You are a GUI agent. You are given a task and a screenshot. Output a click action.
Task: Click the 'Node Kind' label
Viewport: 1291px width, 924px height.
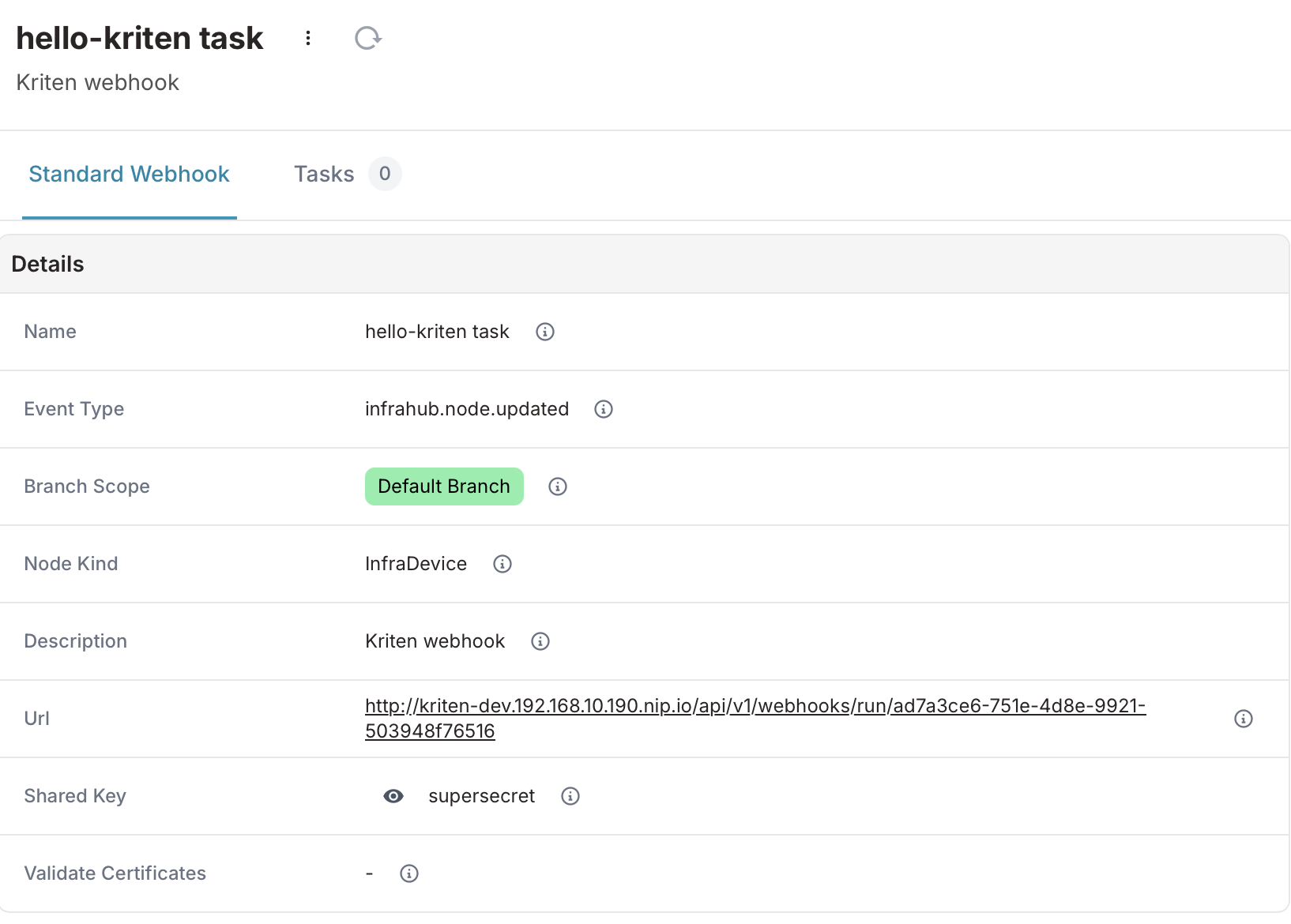coord(71,564)
